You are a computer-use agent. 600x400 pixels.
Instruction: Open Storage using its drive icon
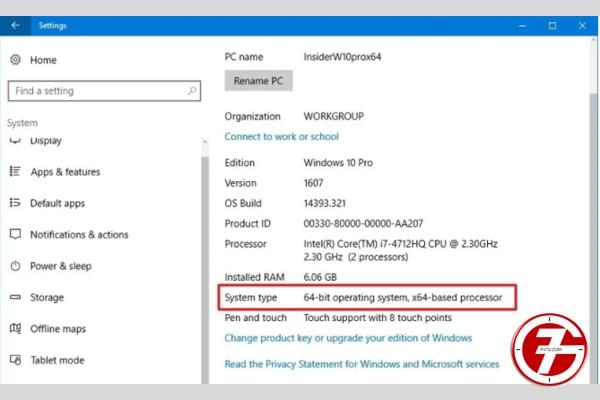(16, 297)
